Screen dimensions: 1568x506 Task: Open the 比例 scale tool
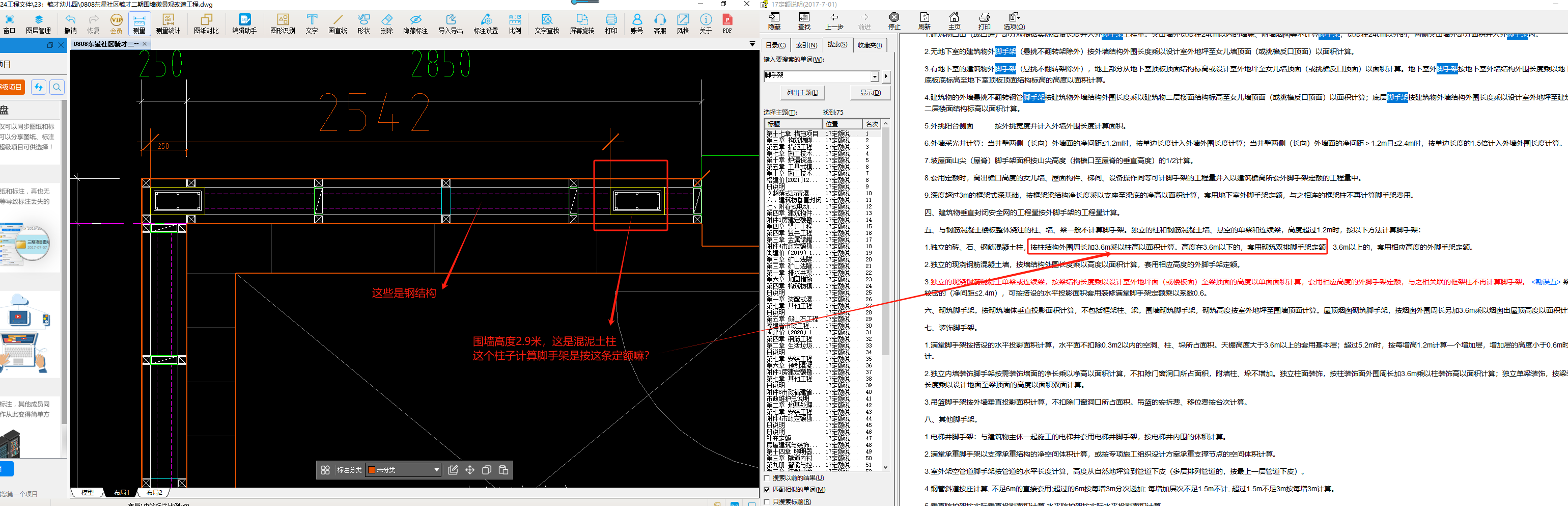(515, 24)
